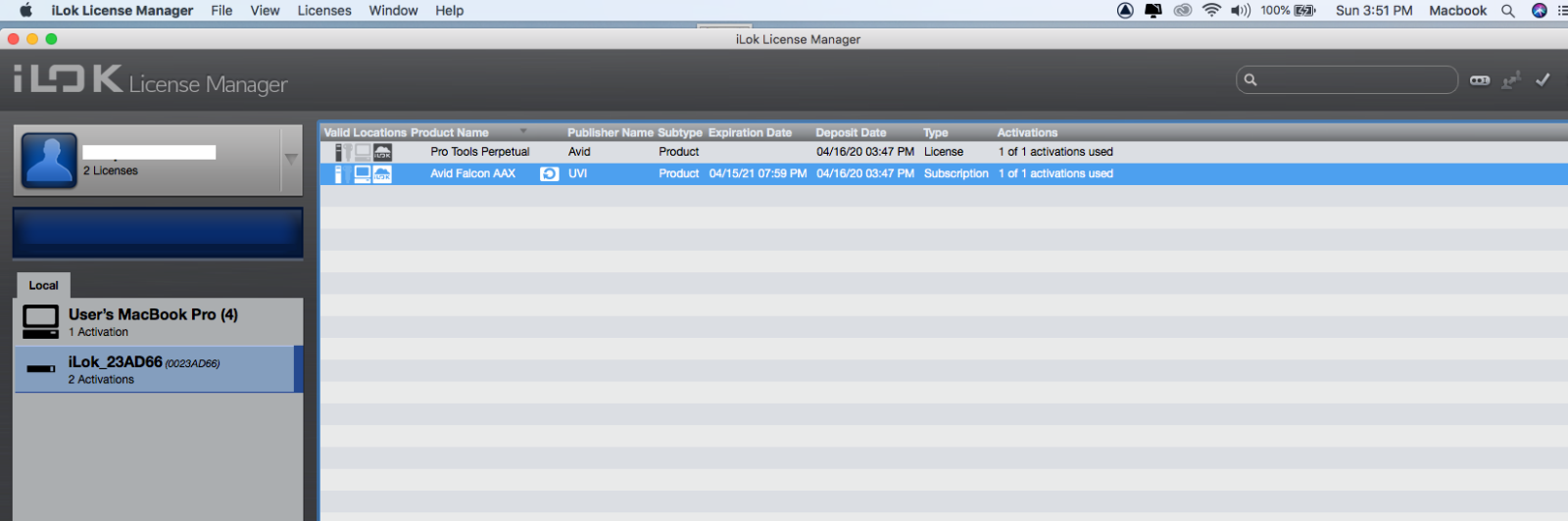Click the computer icon beside User's MacBook Pro
The image size is (1568, 521).
point(41,321)
